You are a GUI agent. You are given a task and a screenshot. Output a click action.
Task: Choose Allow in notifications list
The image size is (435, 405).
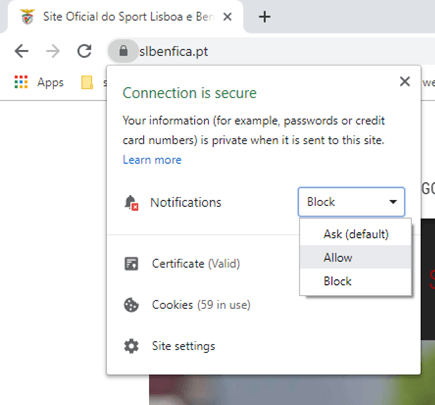click(356, 257)
